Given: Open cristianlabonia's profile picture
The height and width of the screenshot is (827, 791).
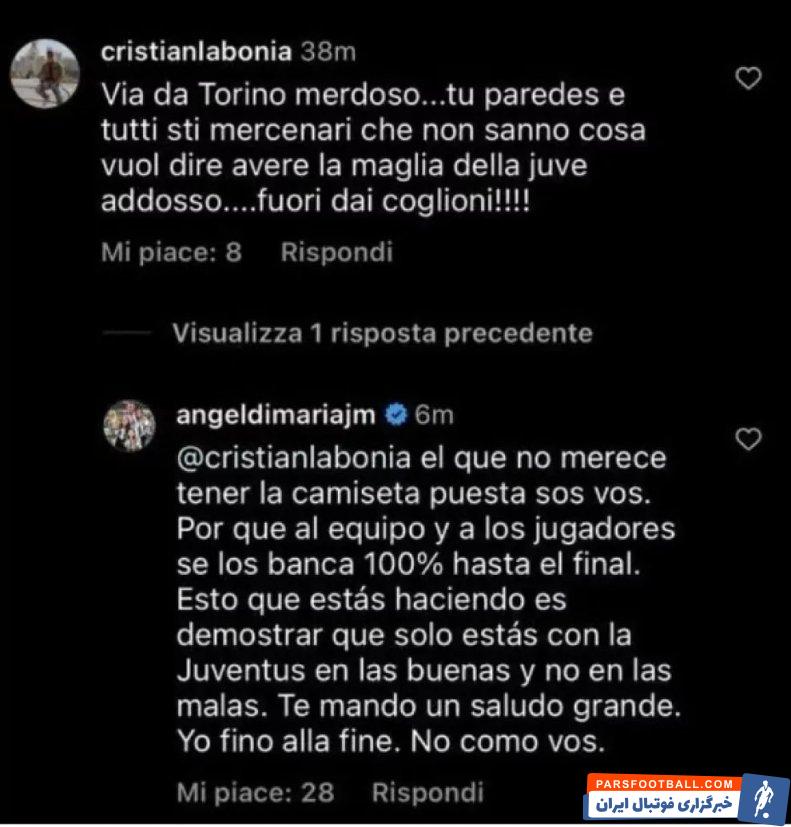Looking at the screenshot, I should (x=45, y=74).
